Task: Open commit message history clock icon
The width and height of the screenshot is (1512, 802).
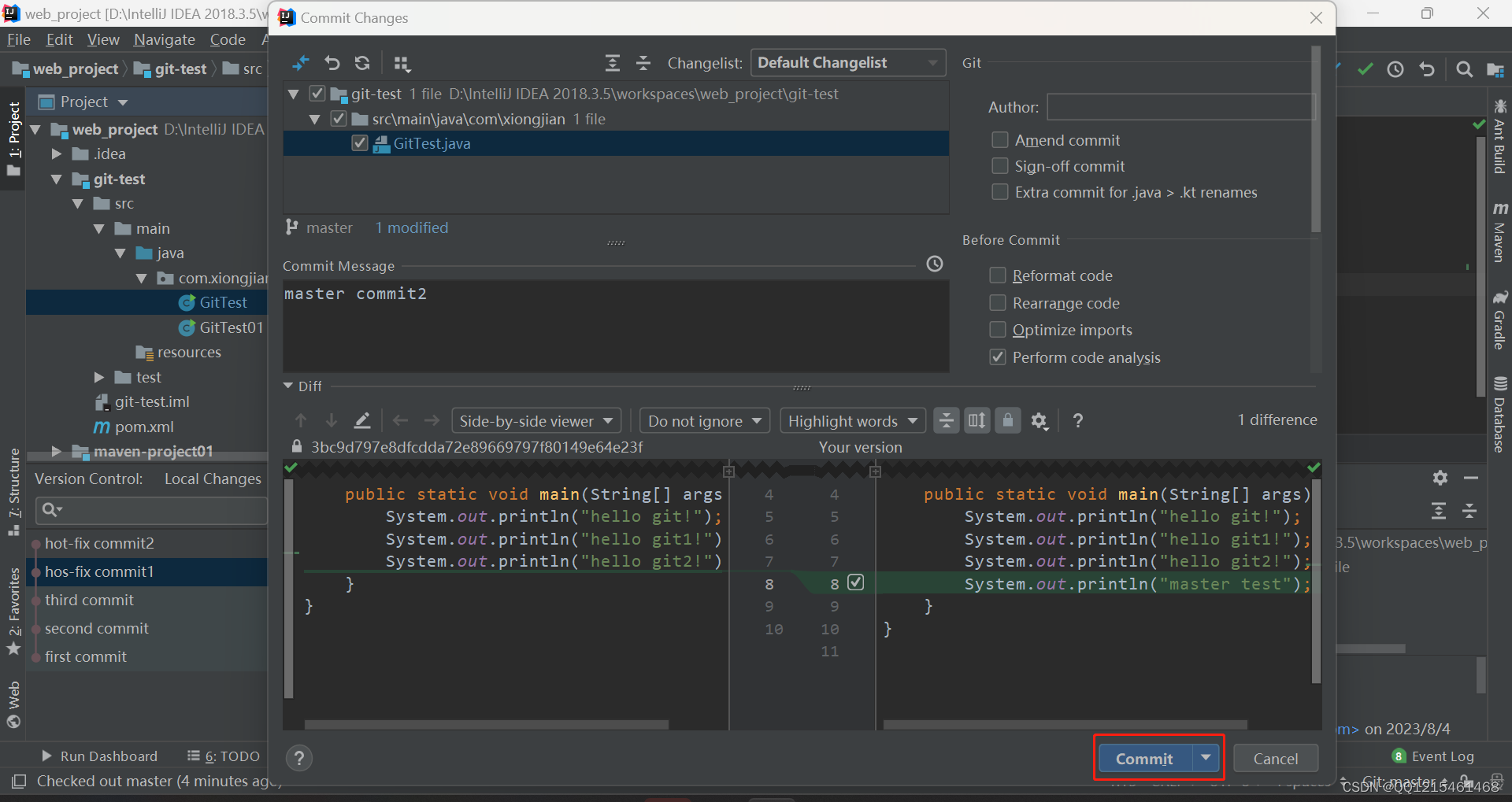Action: (935, 264)
